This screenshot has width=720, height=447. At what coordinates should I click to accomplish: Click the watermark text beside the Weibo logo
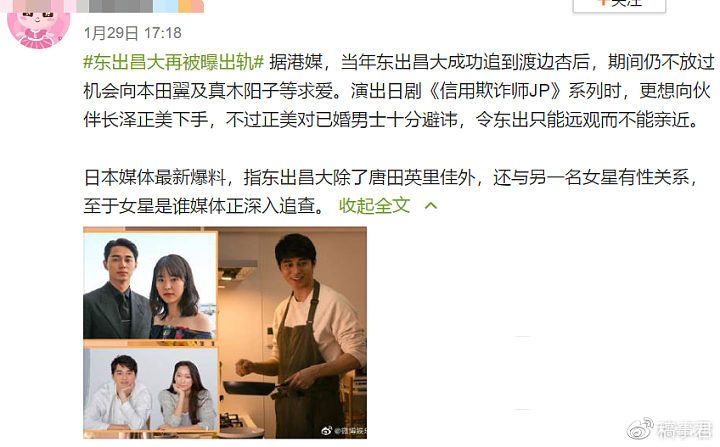point(684,430)
